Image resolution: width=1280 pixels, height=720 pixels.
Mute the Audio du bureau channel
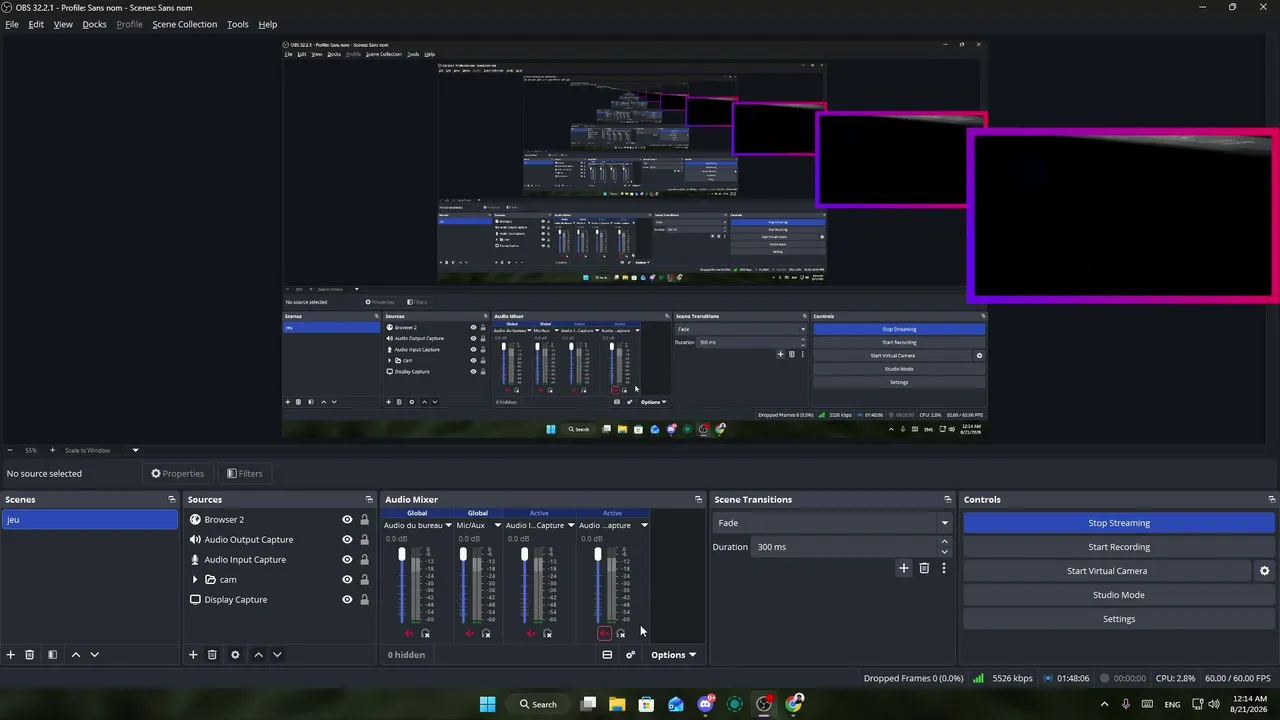(408, 634)
